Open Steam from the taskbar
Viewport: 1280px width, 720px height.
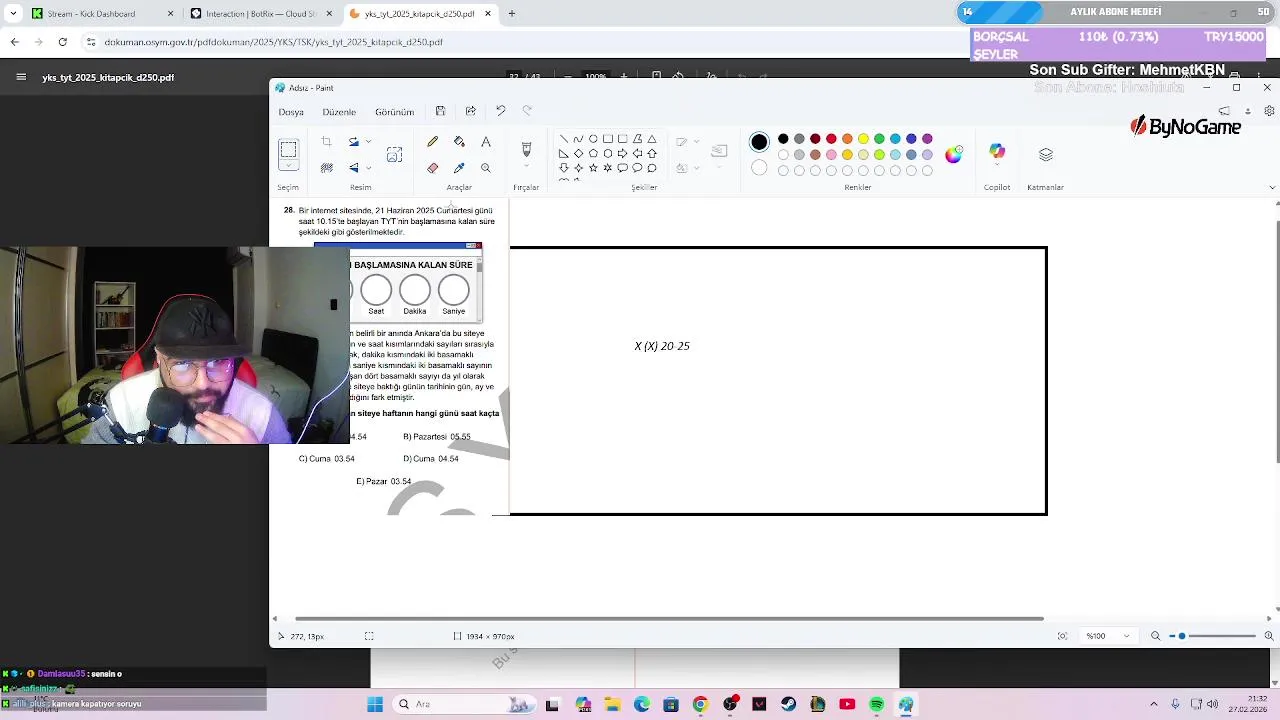[x=788, y=704]
